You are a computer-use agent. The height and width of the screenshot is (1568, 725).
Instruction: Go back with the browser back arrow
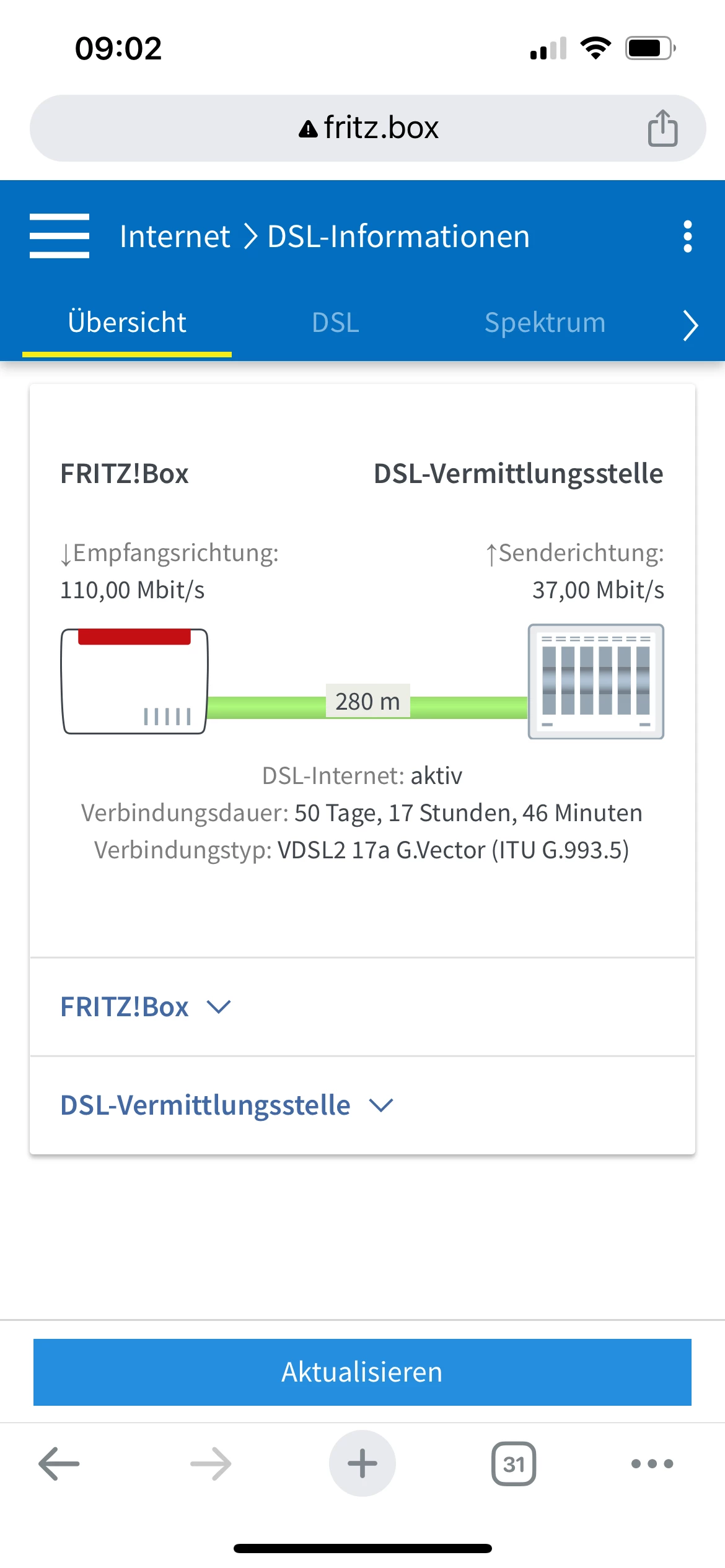(x=59, y=1464)
